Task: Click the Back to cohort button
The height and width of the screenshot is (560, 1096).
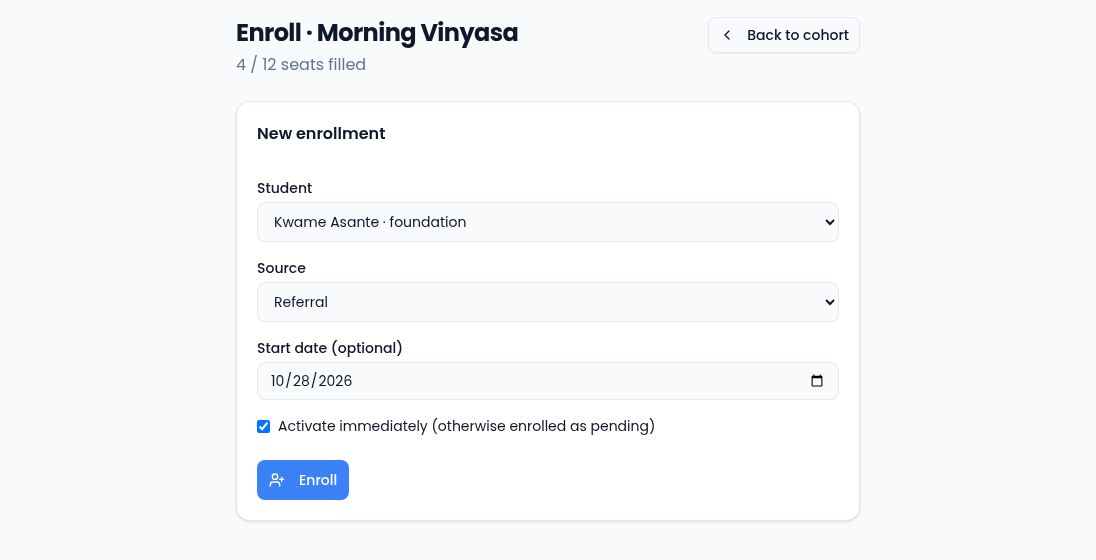Action: [784, 35]
